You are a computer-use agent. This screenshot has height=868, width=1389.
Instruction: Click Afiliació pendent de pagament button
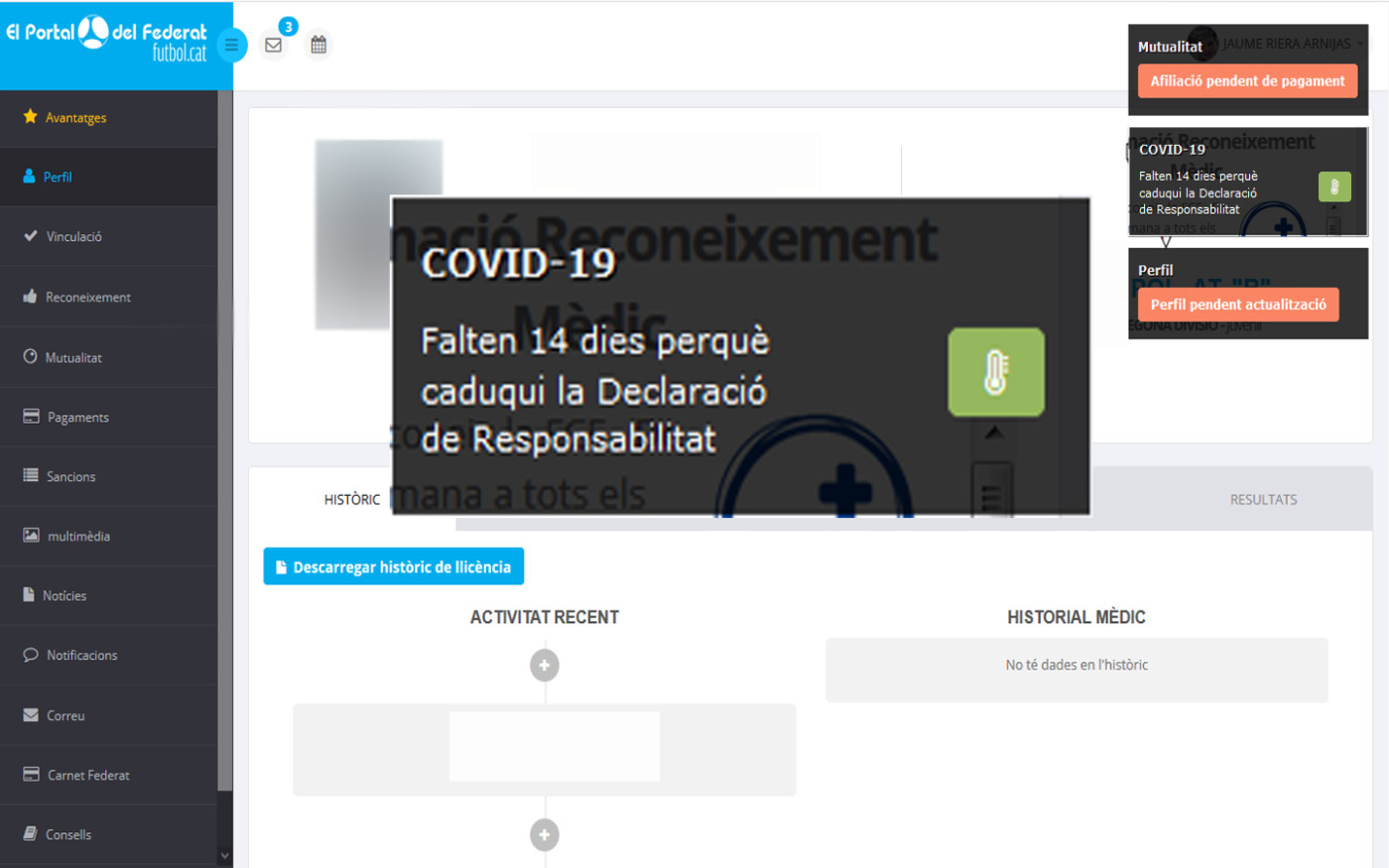pos(1247,81)
